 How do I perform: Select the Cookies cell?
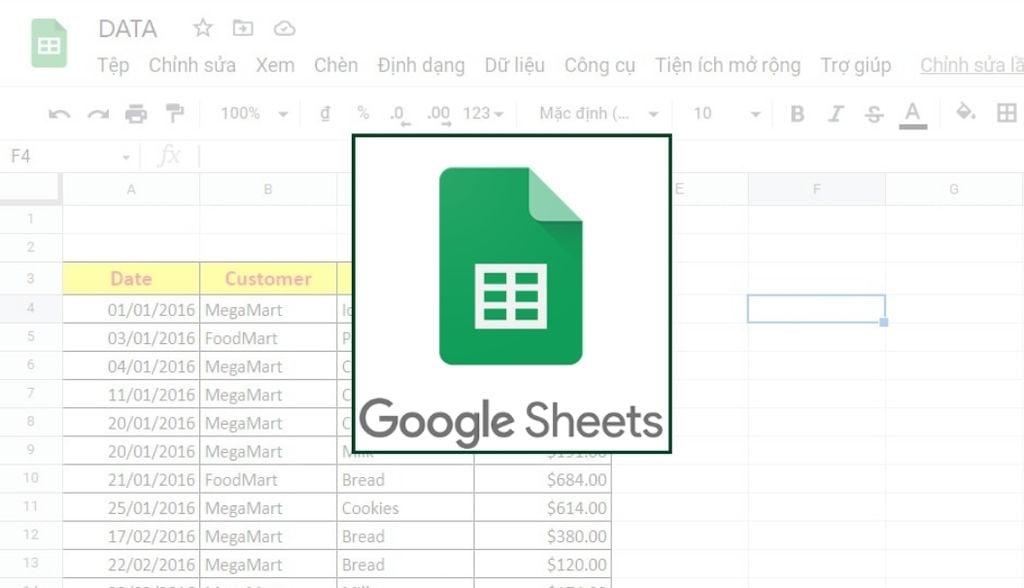tap(405, 508)
